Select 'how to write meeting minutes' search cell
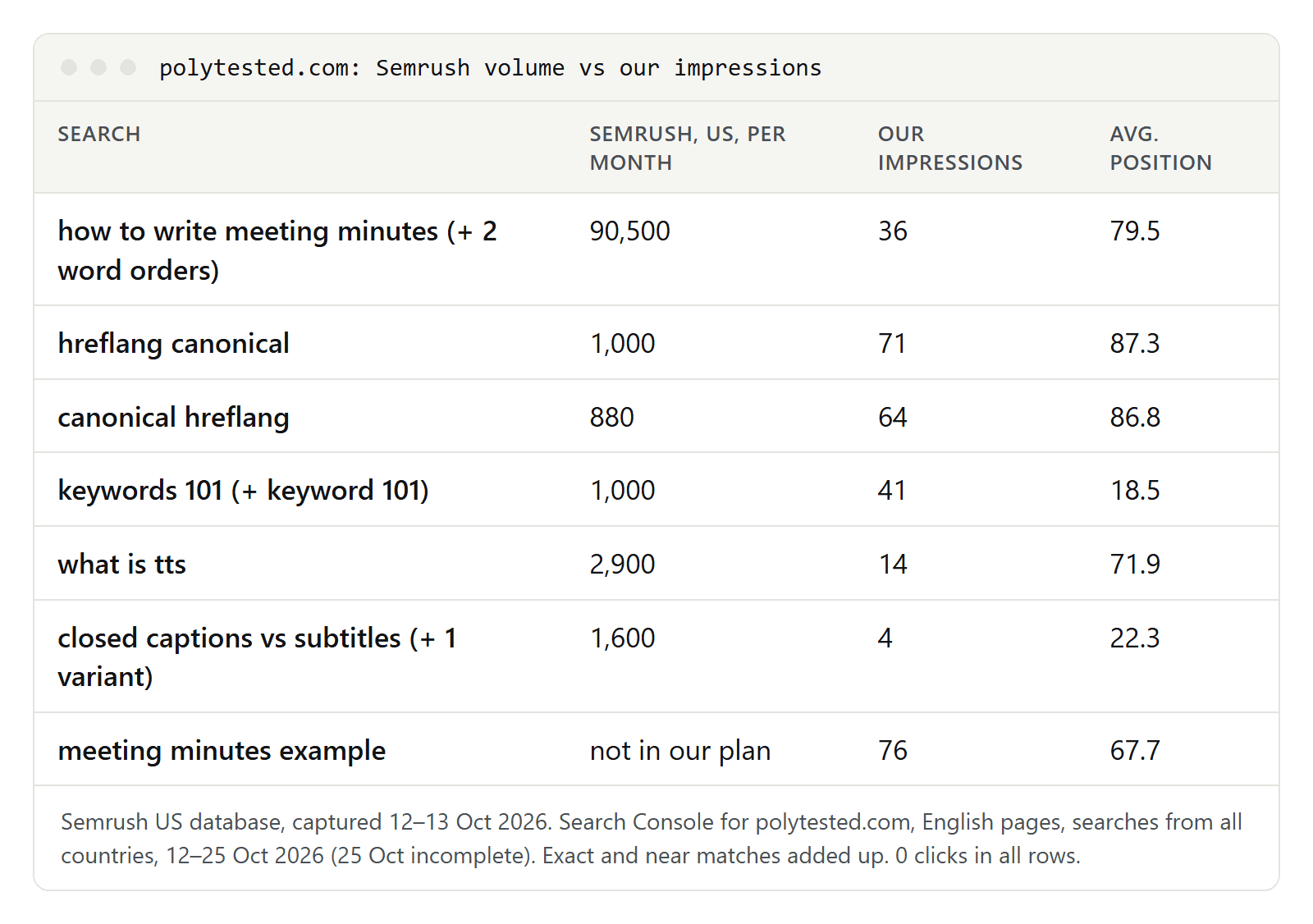The height and width of the screenshot is (924, 1313). click(x=277, y=250)
